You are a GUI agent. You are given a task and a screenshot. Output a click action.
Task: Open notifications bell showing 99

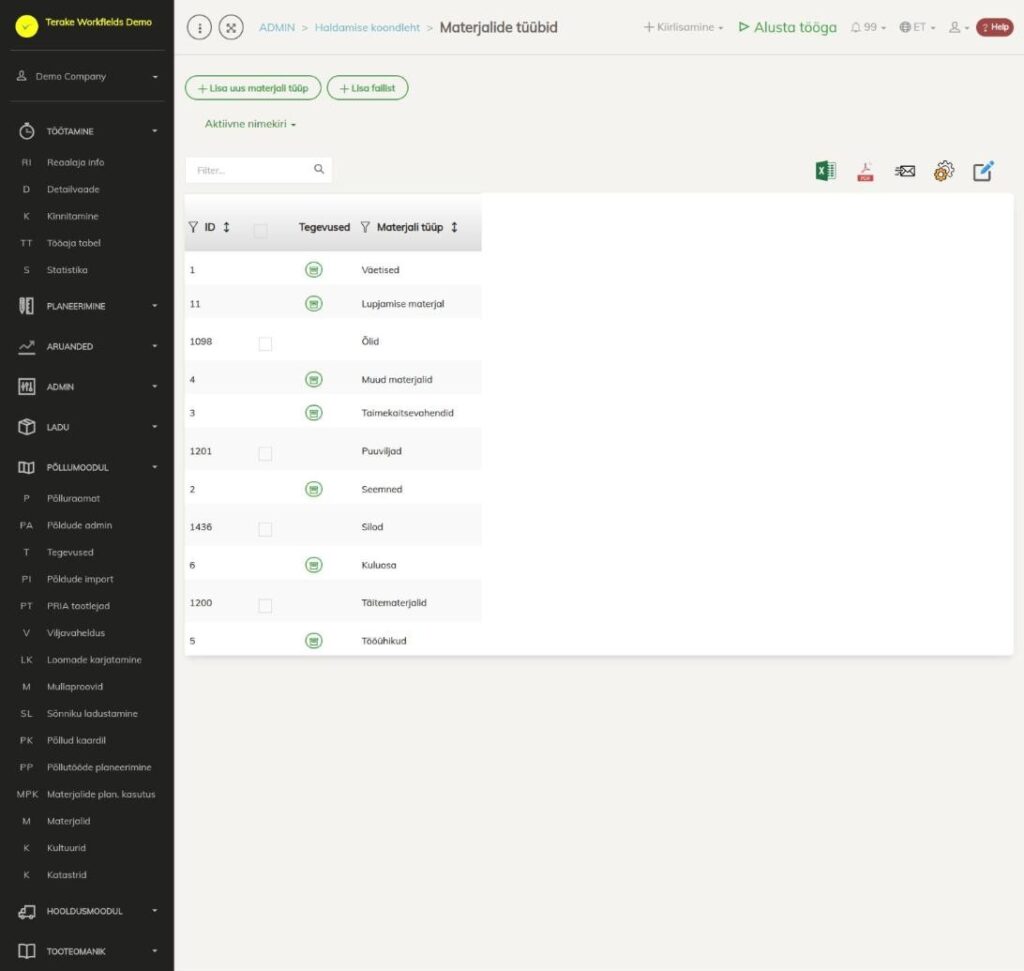tap(868, 27)
